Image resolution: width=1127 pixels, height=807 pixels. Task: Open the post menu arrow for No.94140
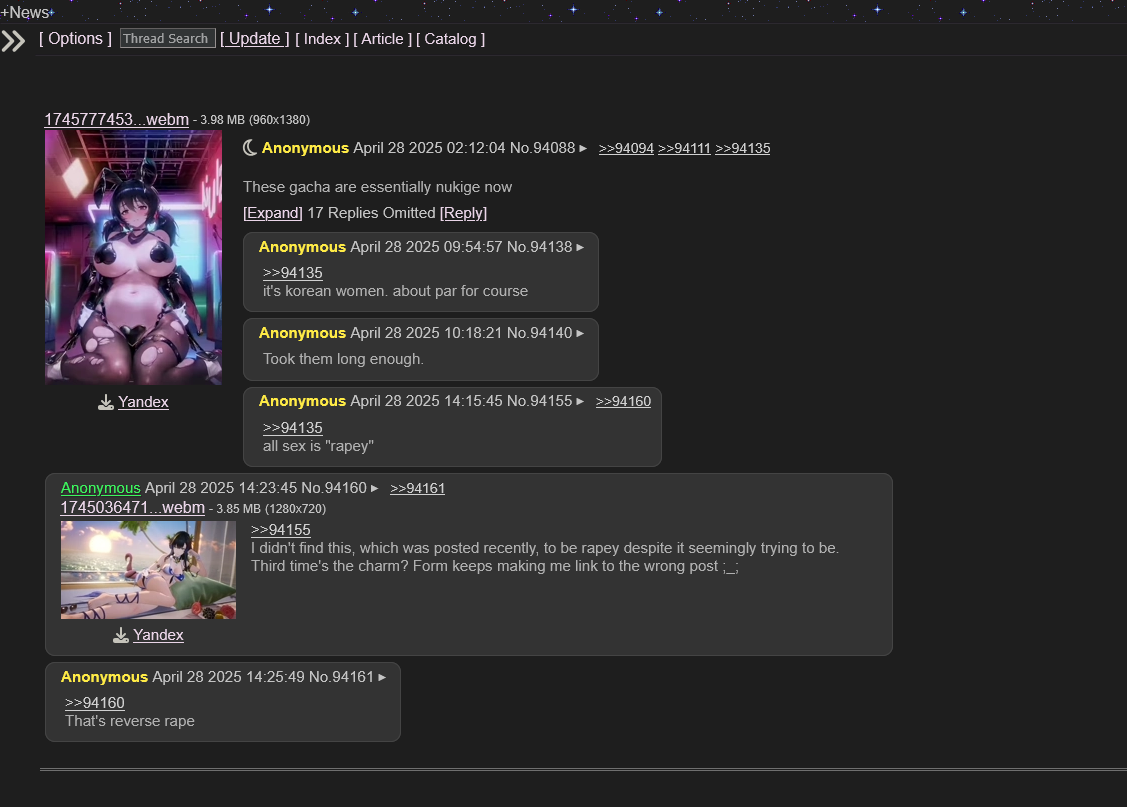(580, 333)
